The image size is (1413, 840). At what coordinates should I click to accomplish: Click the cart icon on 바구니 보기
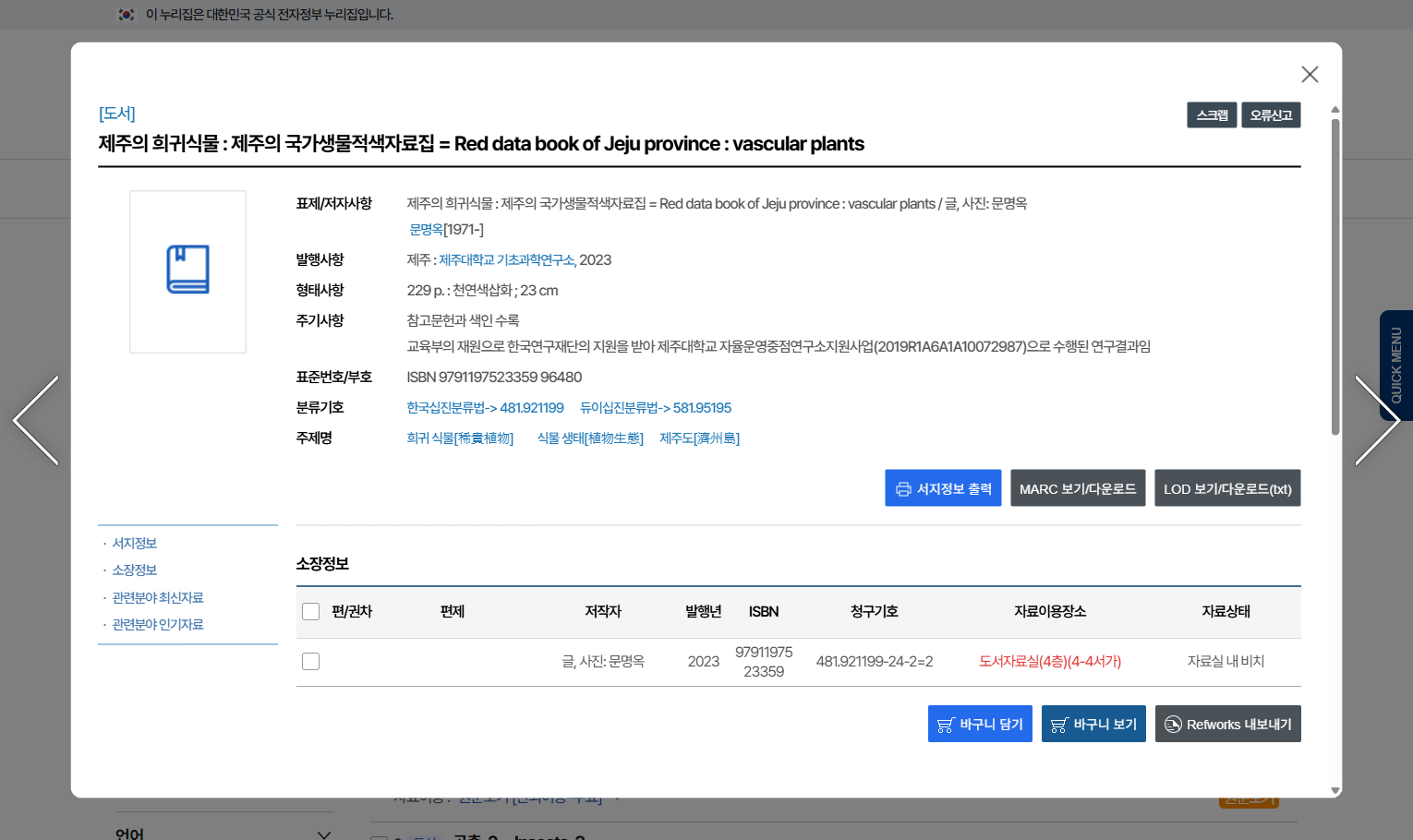point(1058,725)
